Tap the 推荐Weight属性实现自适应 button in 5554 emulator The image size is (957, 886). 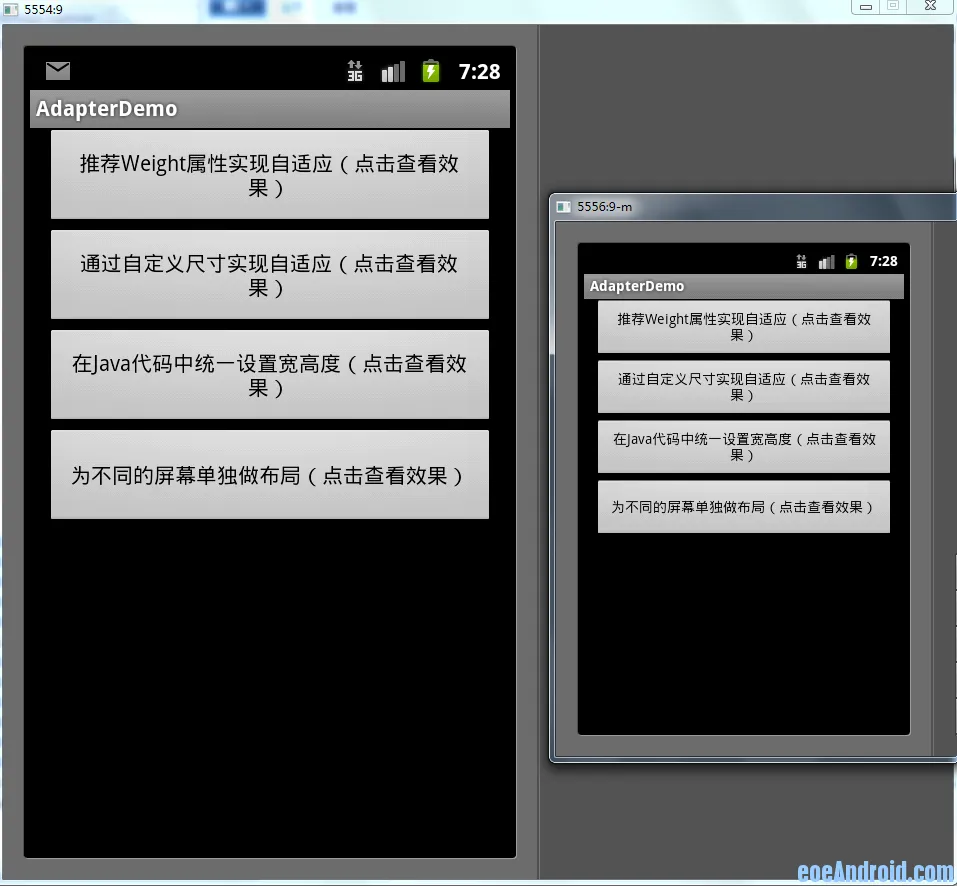point(270,175)
